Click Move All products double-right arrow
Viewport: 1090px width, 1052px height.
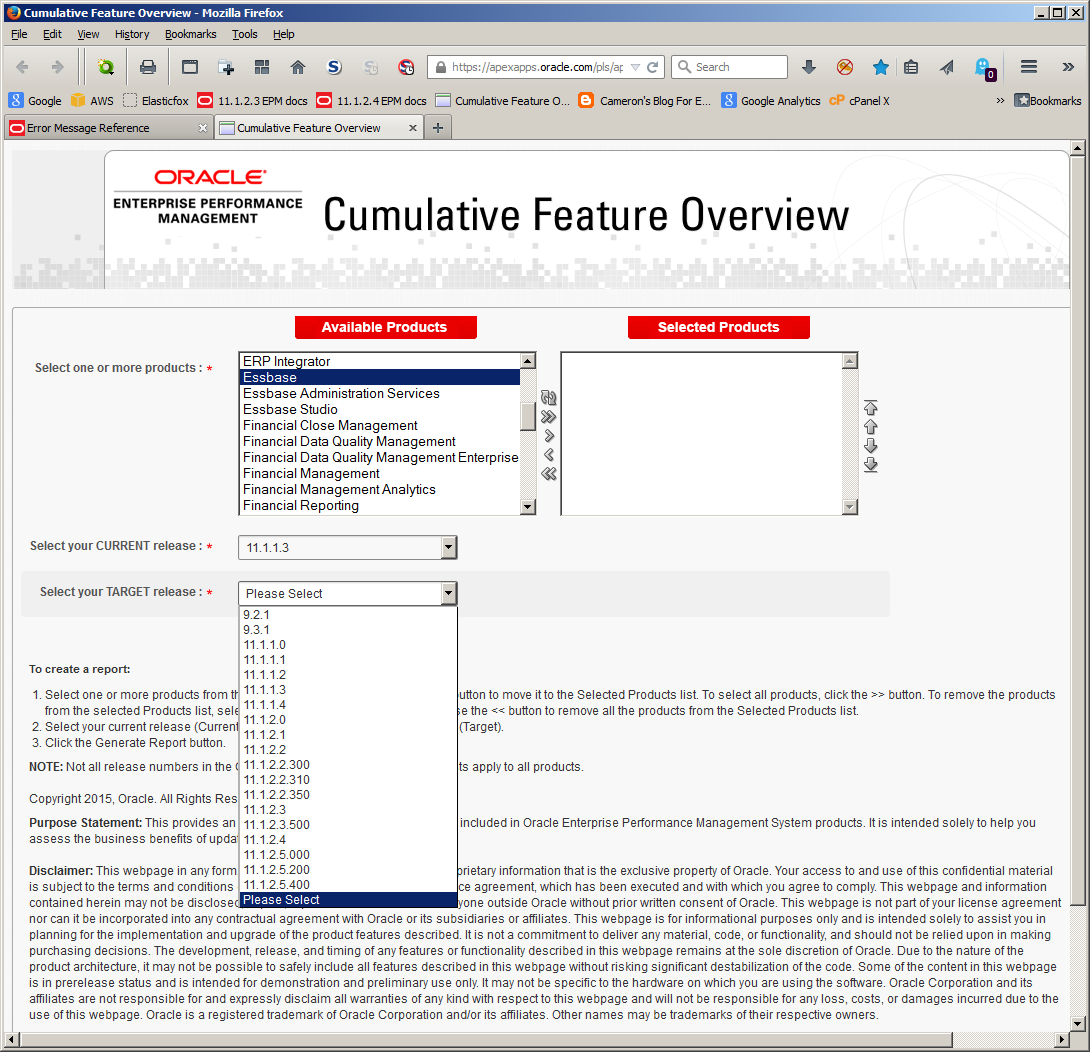(x=548, y=416)
